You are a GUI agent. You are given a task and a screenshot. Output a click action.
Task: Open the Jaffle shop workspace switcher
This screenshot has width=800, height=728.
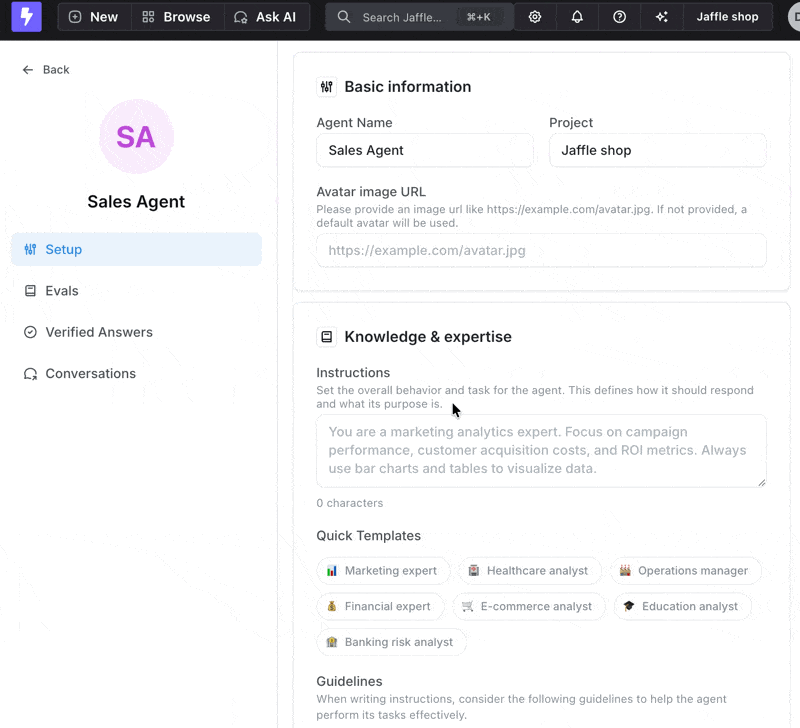click(x=728, y=16)
